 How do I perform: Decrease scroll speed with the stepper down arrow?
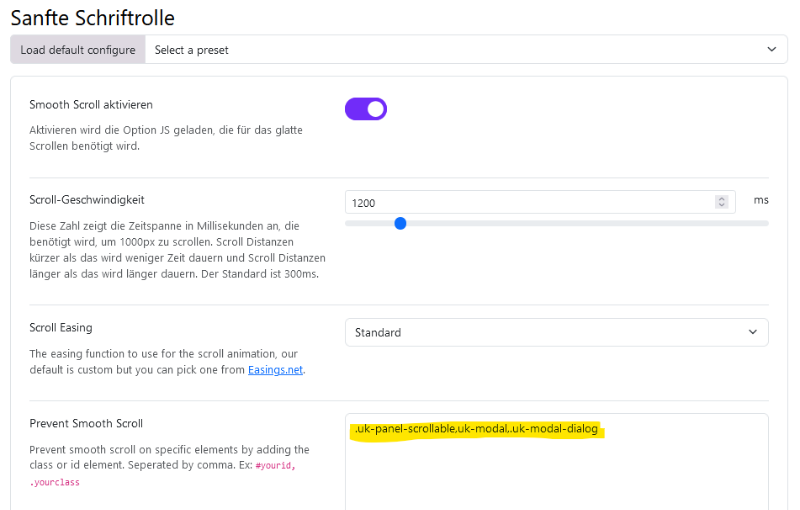721,206
